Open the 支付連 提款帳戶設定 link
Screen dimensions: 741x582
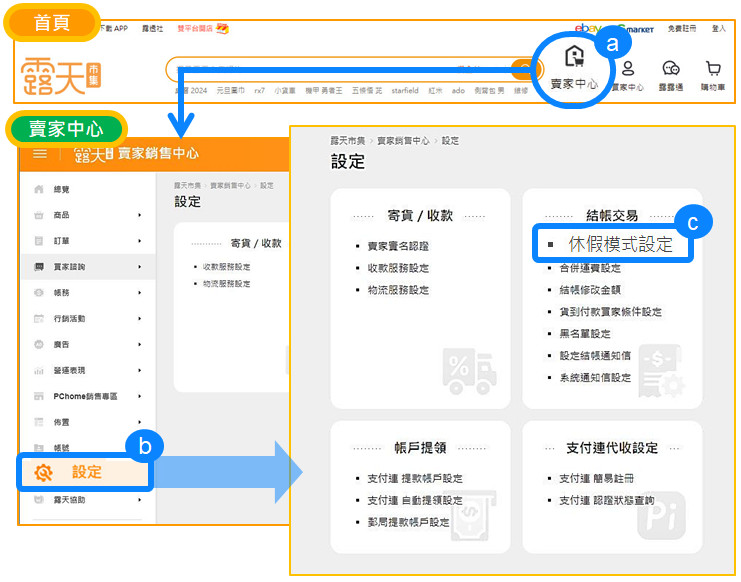click(414, 478)
